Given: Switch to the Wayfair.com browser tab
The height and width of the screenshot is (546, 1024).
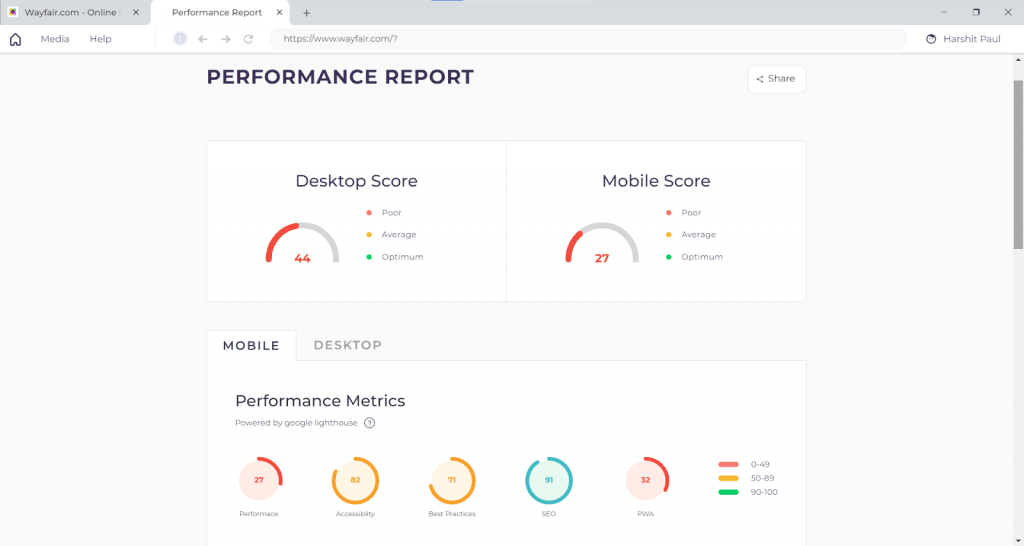Looking at the screenshot, I should pyautogui.click(x=74, y=12).
